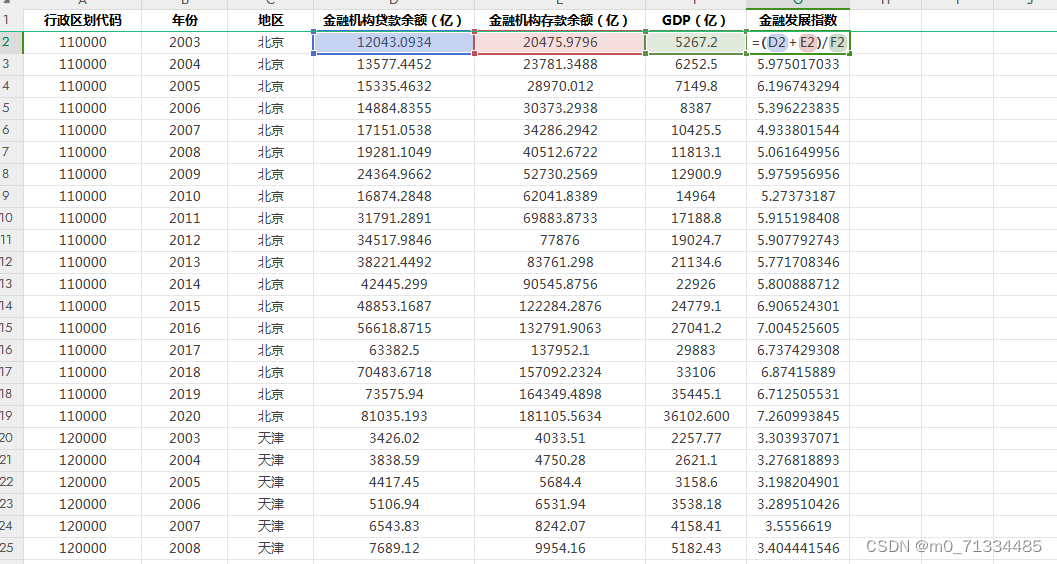Click 北京 cell in 2015 row

(270, 306)
